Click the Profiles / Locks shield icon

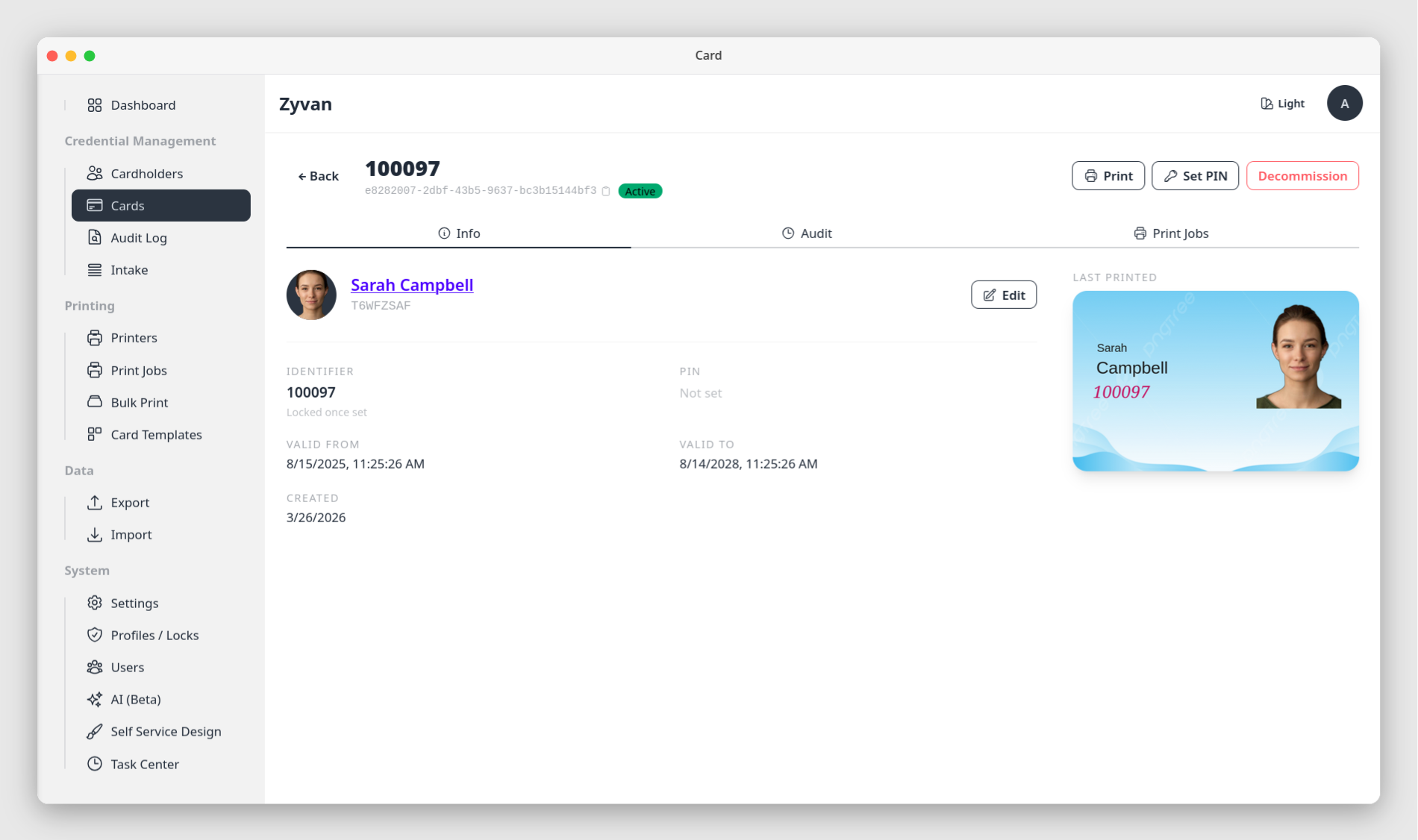[x=95, y=635]
